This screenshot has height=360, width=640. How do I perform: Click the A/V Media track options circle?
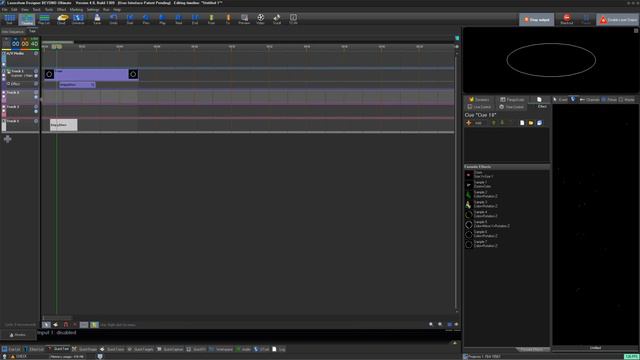[x=36, y=53]
